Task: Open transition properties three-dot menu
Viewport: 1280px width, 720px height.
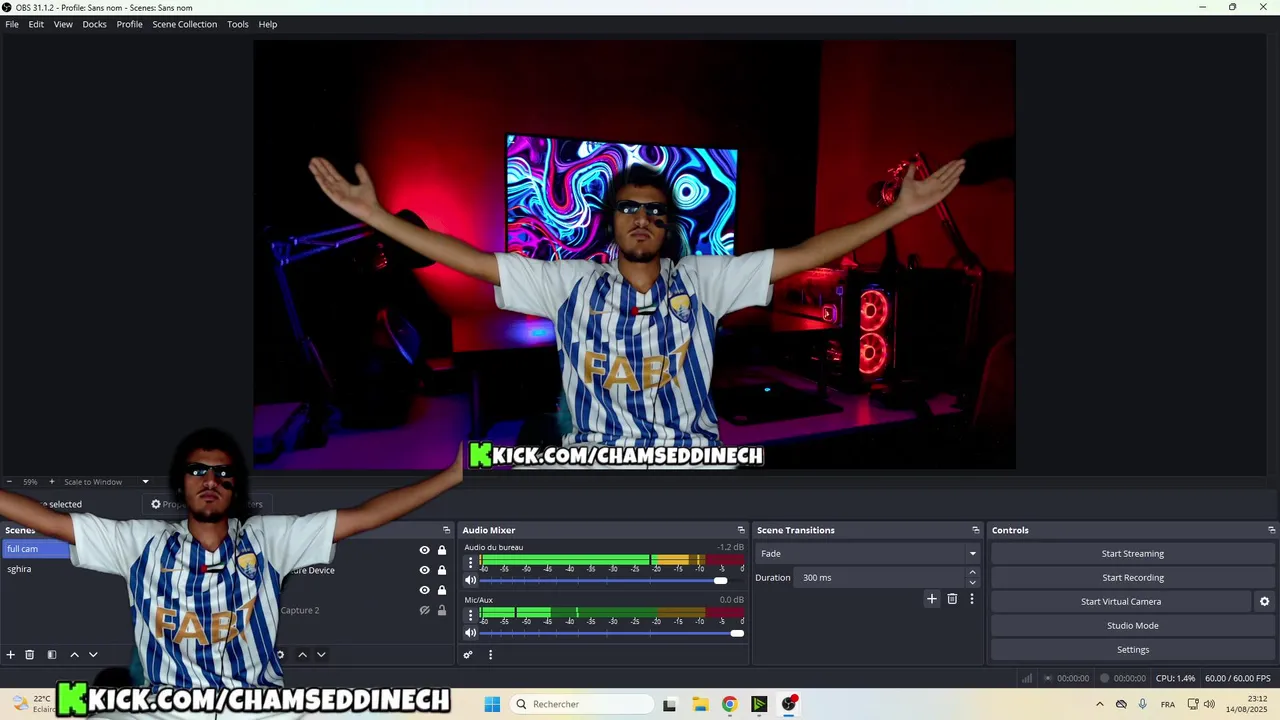Action: [x=971, y=599]
